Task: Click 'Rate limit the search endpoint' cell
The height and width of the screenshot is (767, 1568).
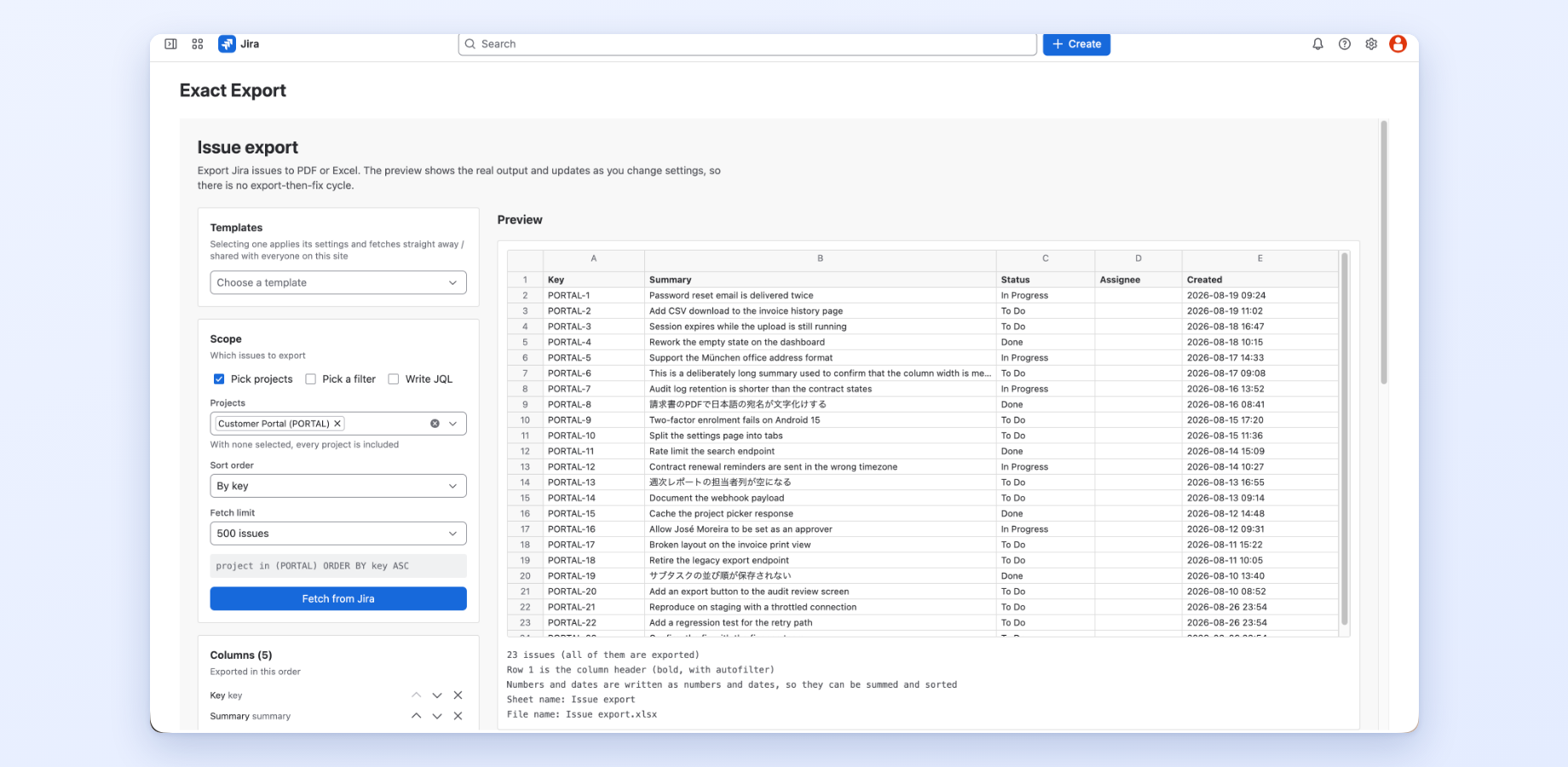Action: (x=820, y=452)
